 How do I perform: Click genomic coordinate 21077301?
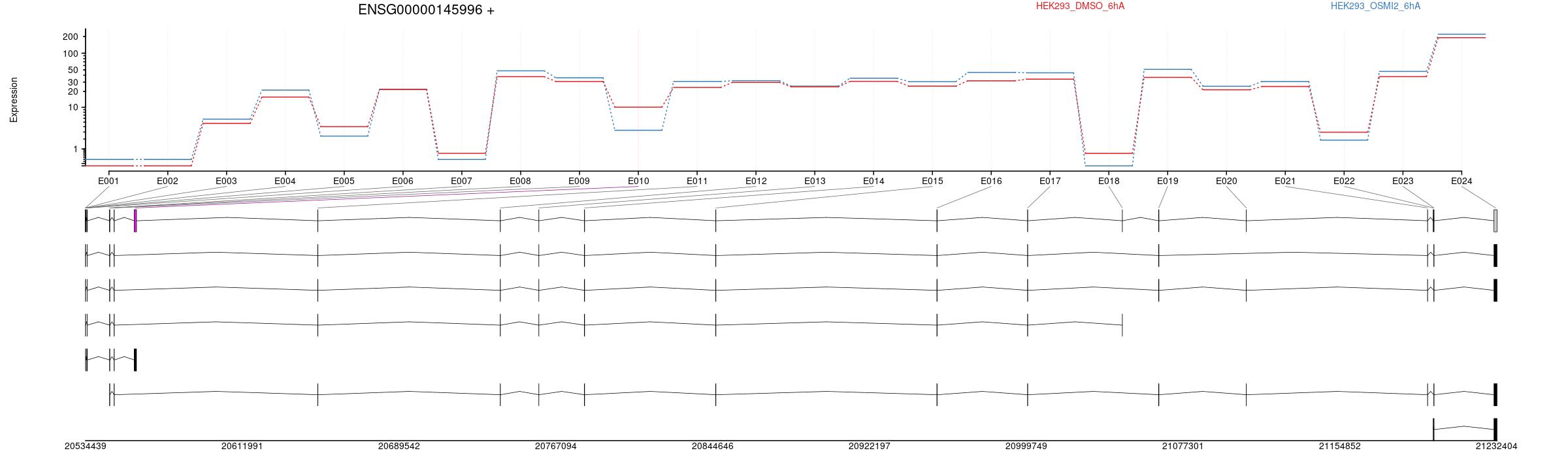tap(1183, 447)
